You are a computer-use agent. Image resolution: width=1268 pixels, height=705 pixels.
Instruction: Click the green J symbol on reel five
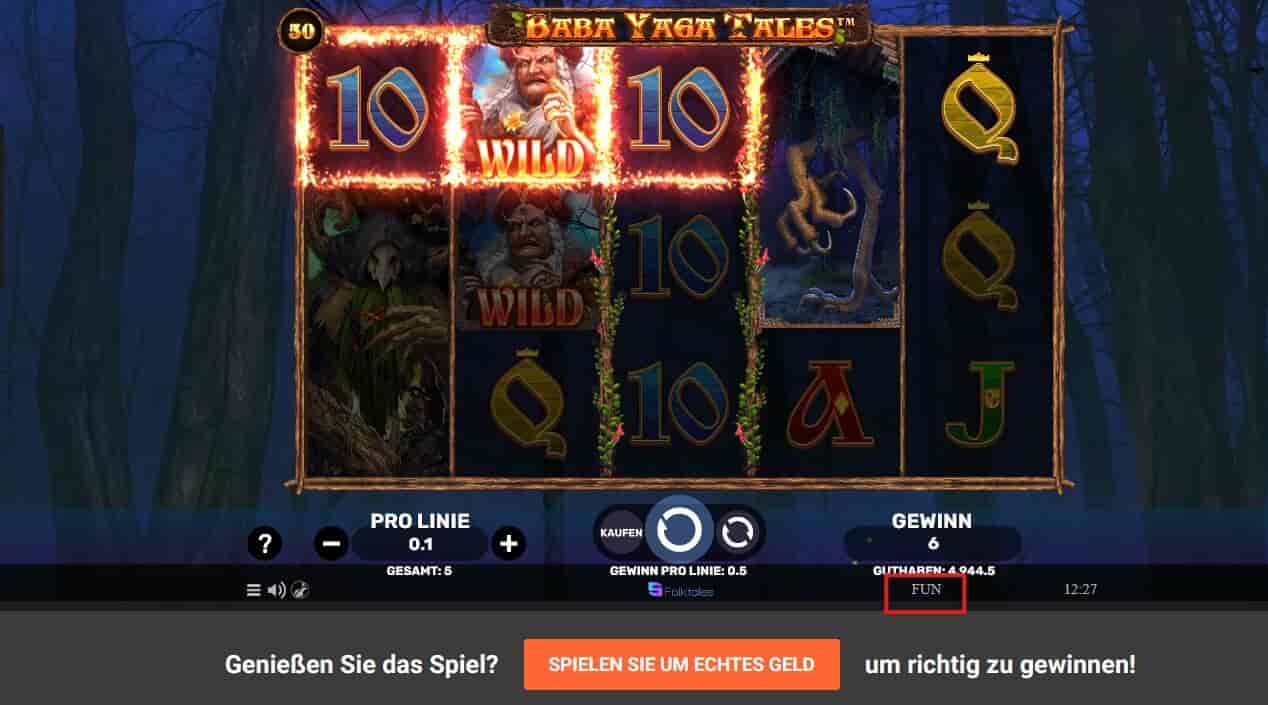pos(980,403)
